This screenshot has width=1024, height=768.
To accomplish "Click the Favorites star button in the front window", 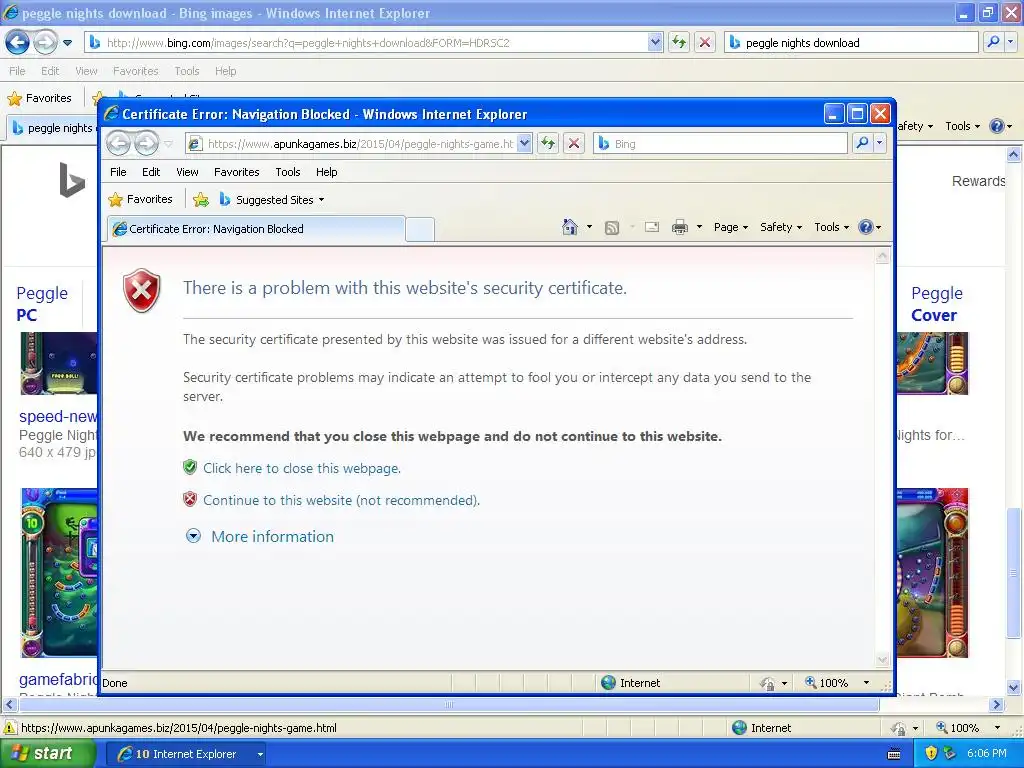I will [x=140, y=199].
